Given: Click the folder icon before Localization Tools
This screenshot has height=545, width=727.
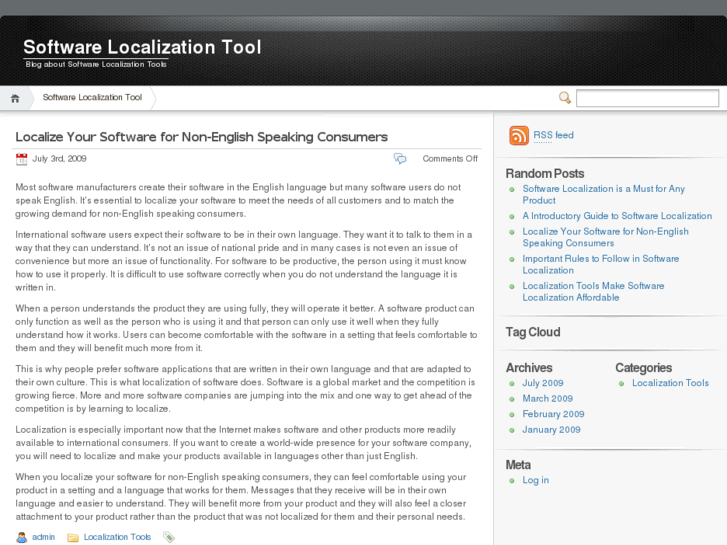Looking at the screenshot, I should tap(73, 537).
